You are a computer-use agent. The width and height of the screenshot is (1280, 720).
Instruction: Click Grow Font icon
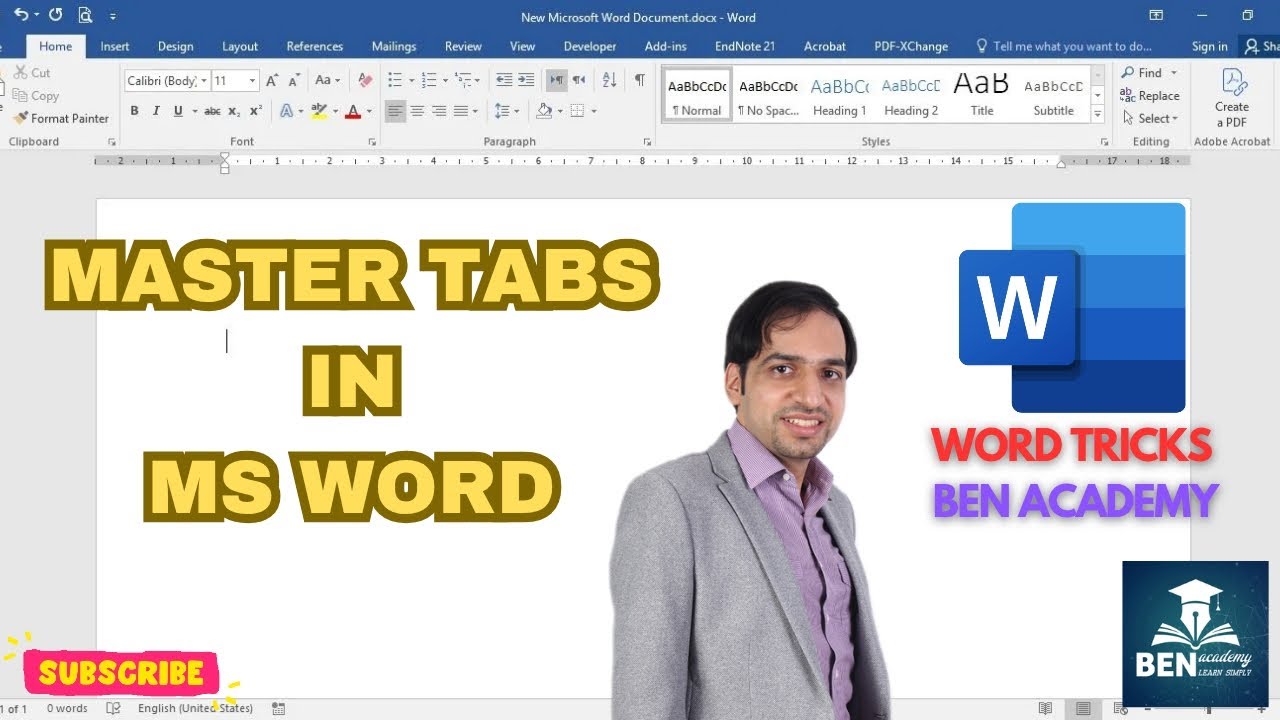pos(272,80)
